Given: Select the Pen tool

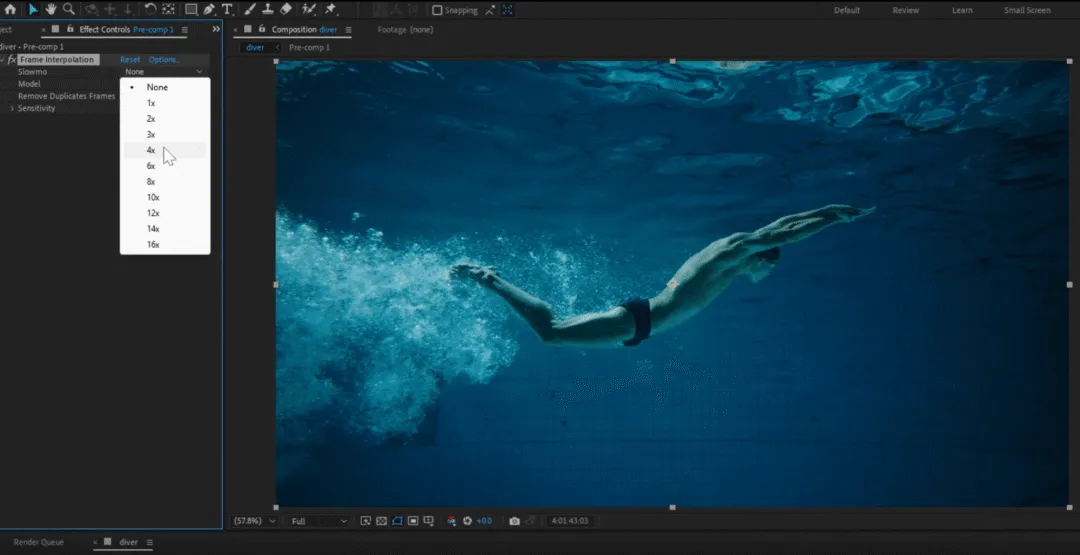Looking at the screenshot, I should coord(209,9).
